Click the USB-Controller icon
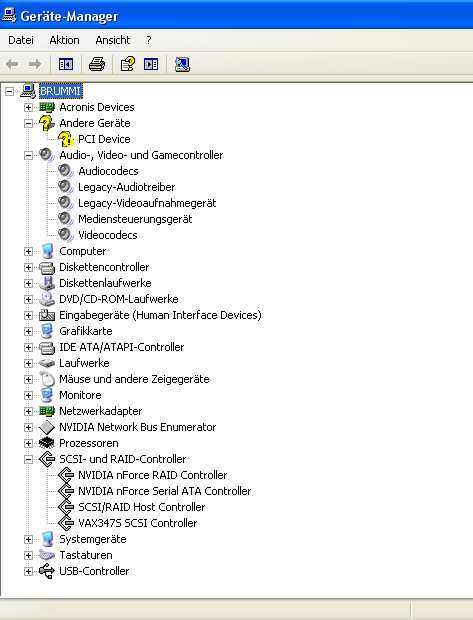Viewport: 473px width, 620px height. click(x=47, y=571)
